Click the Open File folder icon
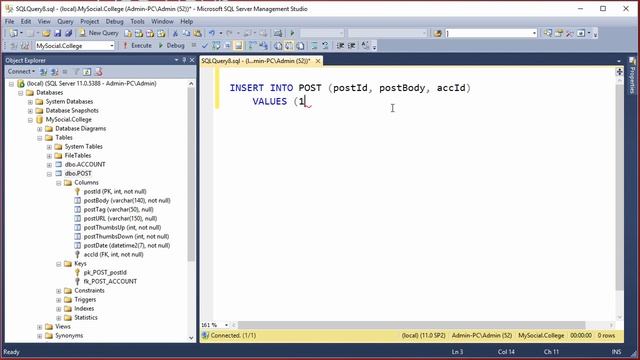This screenshot has height=360, width=640. point(46,33)
